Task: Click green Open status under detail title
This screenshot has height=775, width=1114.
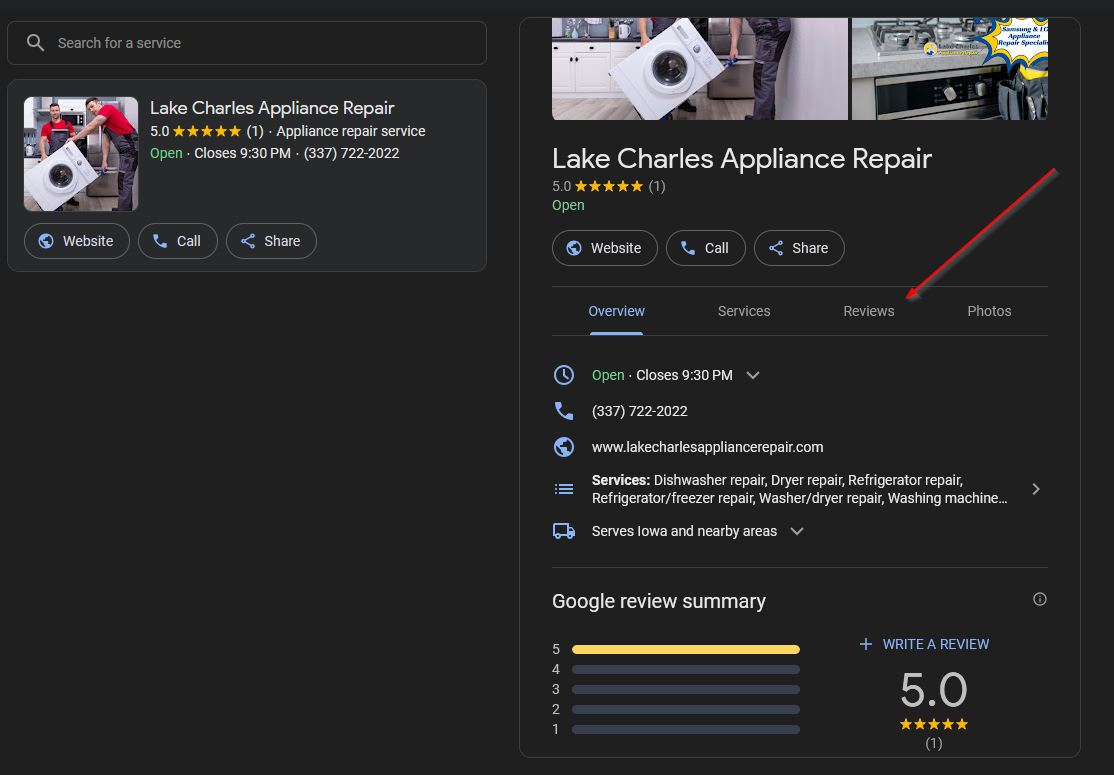Action: coord(568,205)
